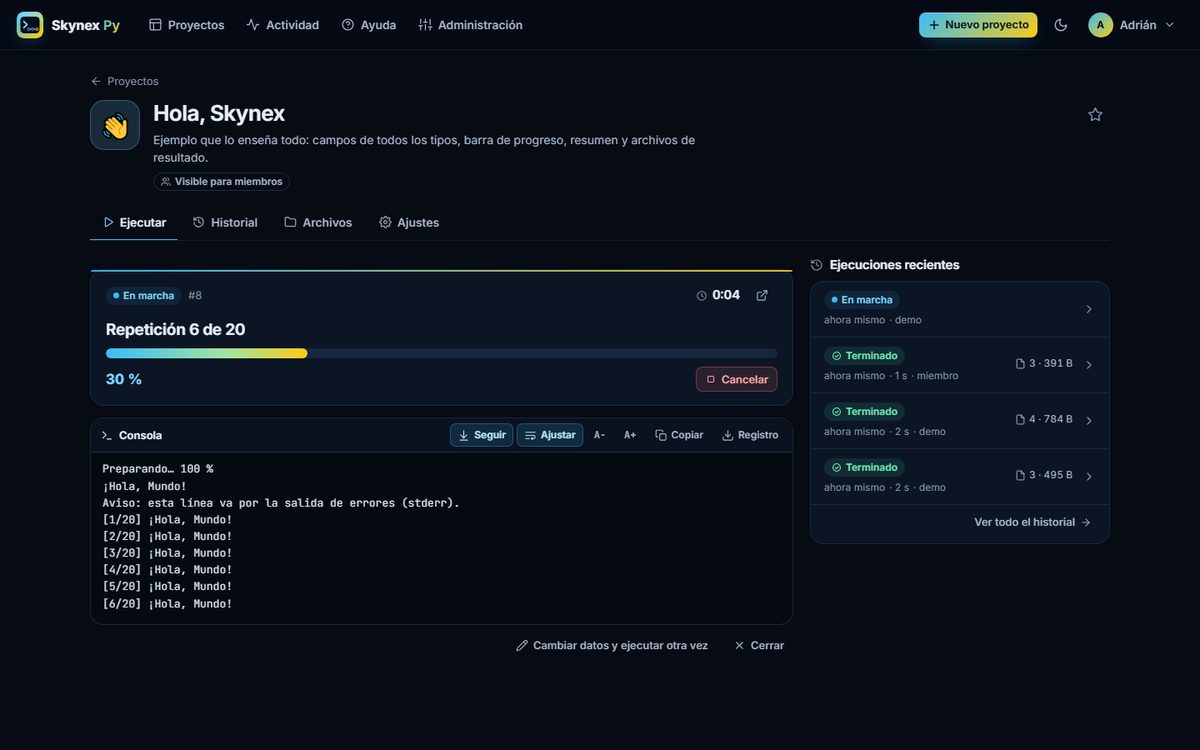Click the file icon next to 4 · 784 B
1200x750 pixels.
point(1020,420)
